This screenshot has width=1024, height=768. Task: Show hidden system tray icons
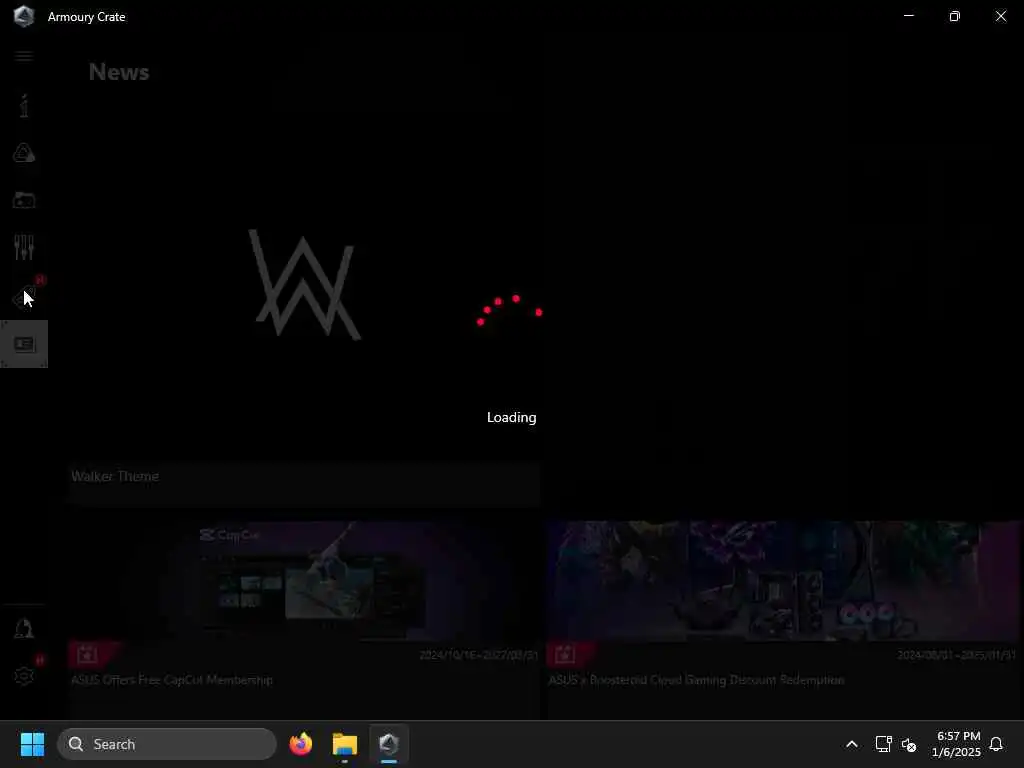[x=852, y=744]
